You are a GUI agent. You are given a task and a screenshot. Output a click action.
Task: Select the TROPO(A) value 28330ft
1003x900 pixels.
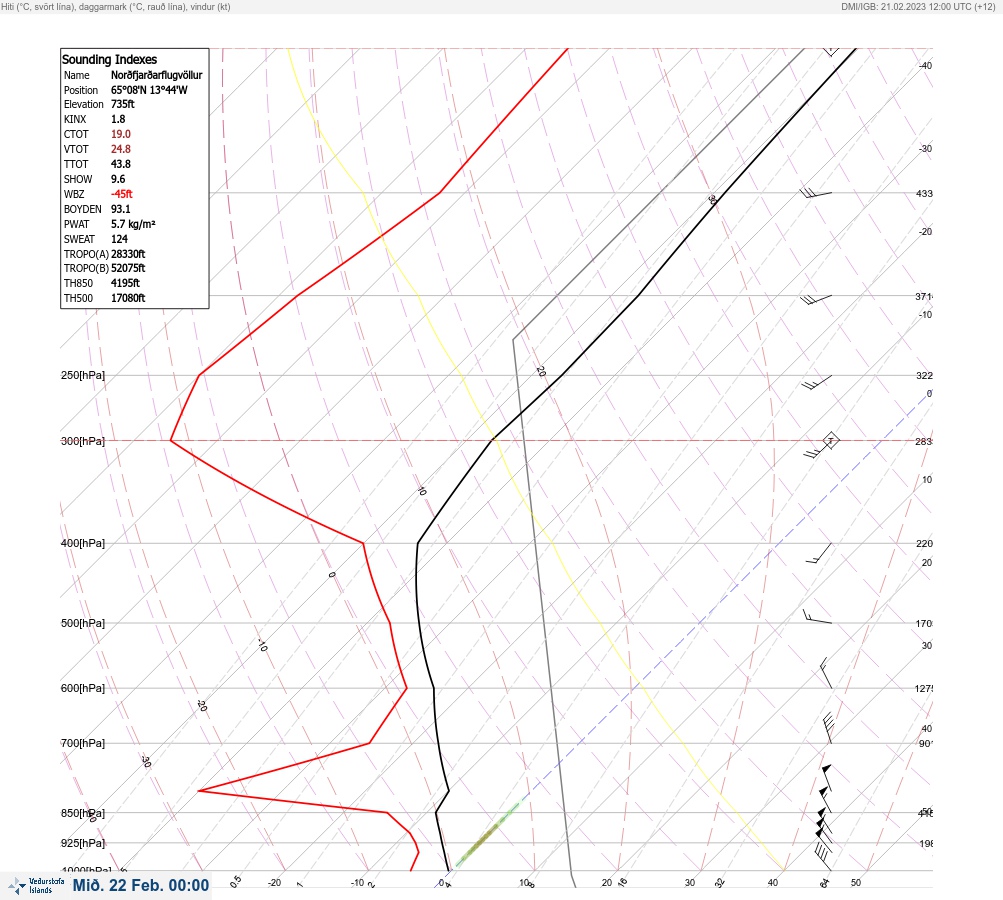pyautogui.click(x=128, y=254)
